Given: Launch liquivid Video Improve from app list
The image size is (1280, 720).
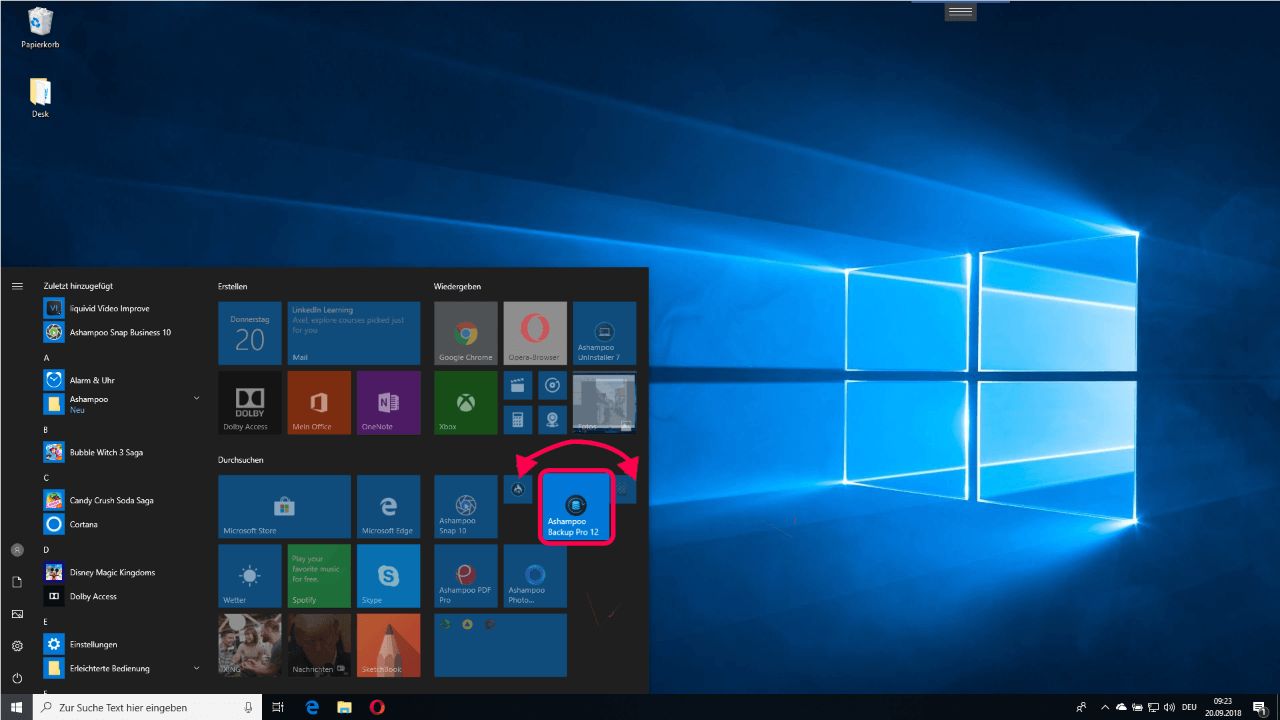Looking at the screenshot, I should pos(123,308).
